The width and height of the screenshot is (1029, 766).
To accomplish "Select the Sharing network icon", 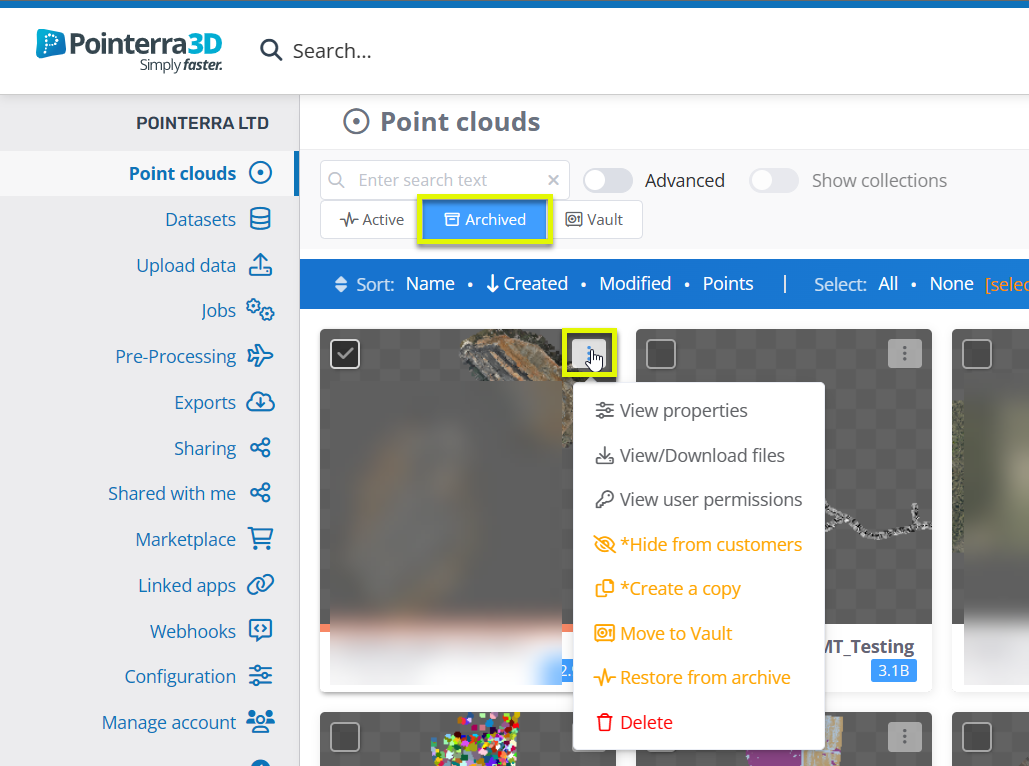I will 260,448.
